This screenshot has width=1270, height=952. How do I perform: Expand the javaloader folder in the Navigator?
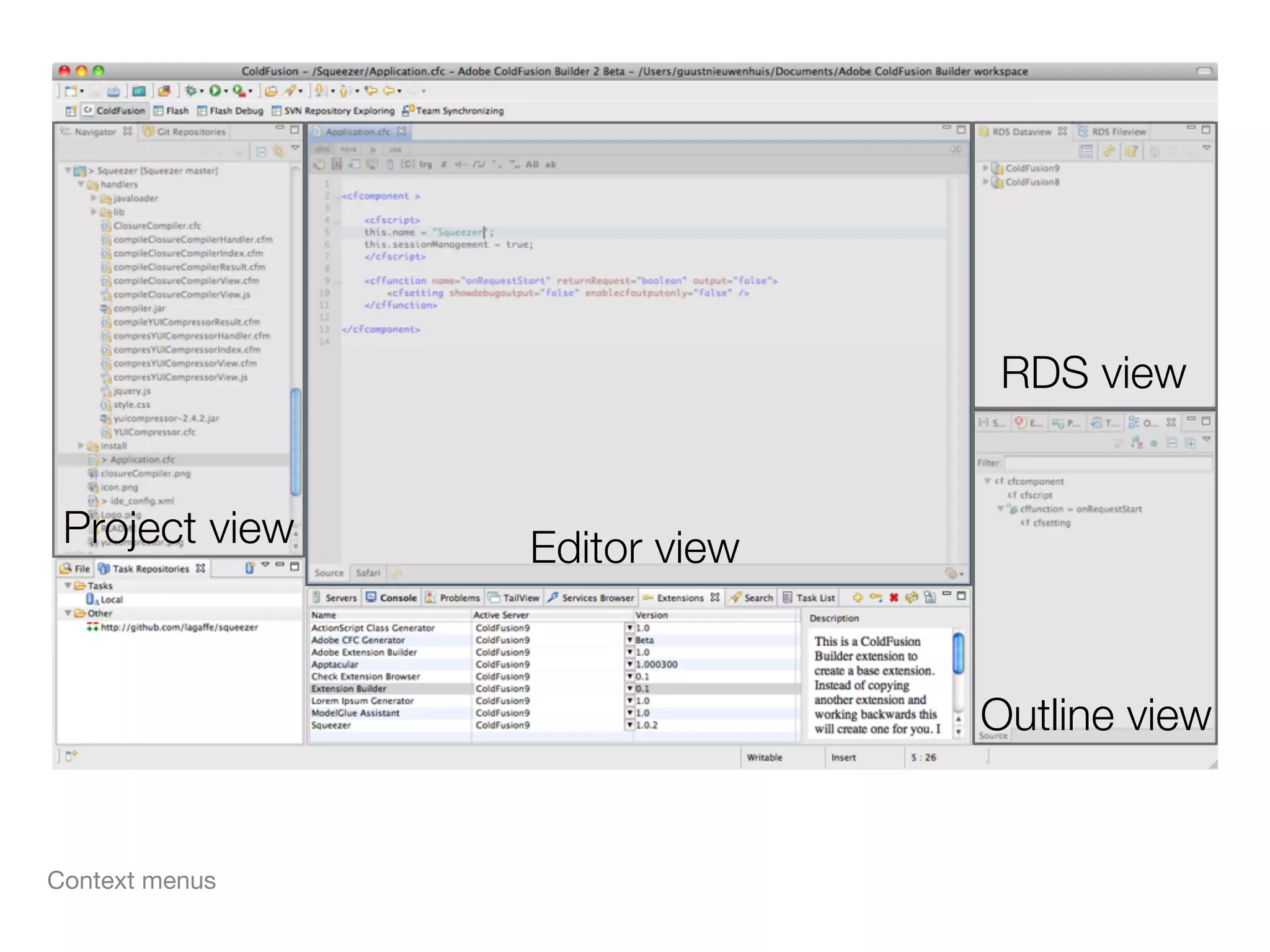pyautogui.click(x=94, y=198)
